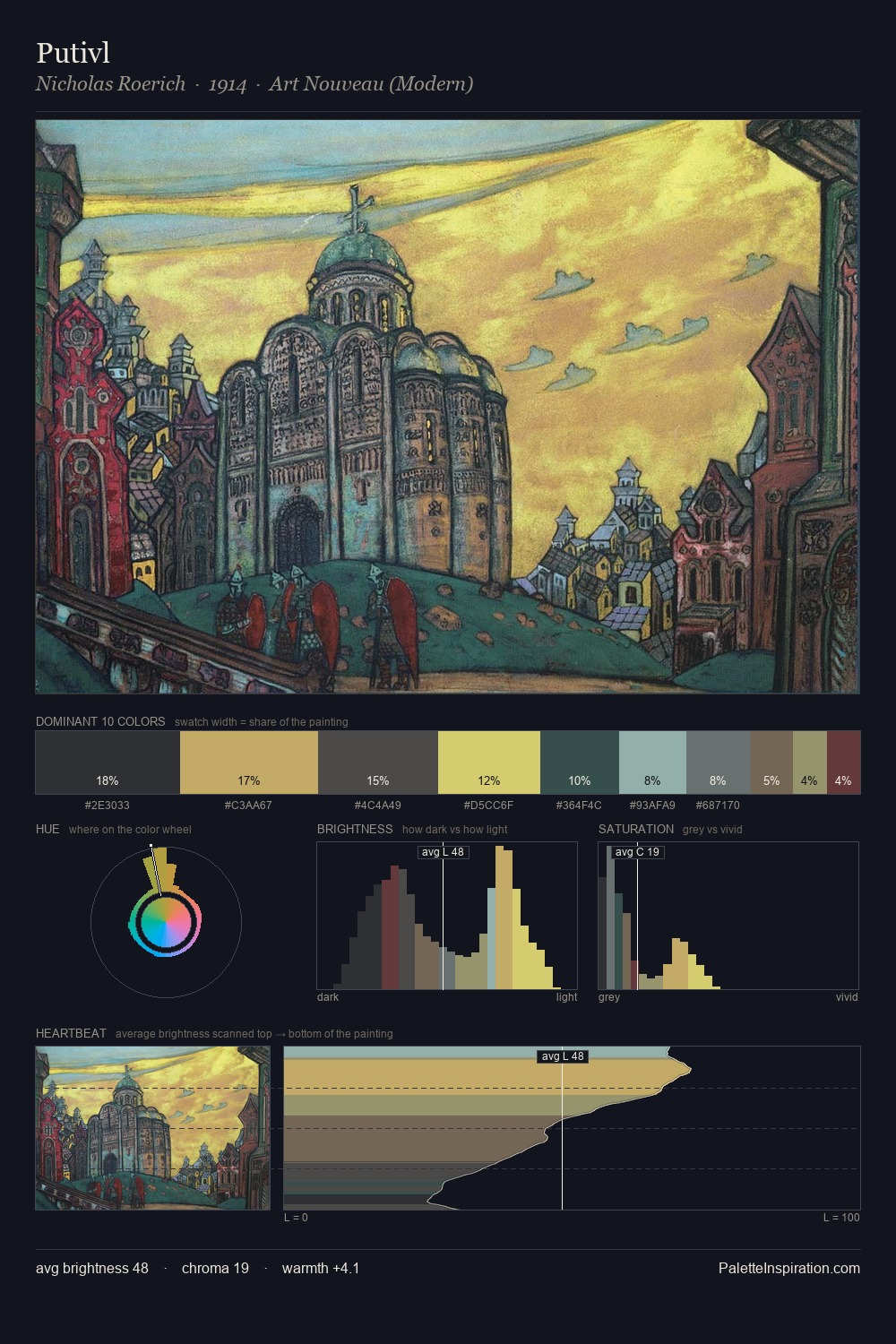Click the SATURATION section heading
The width and height of the screenshot is (896, 1344).
click(x=636, y=829)
